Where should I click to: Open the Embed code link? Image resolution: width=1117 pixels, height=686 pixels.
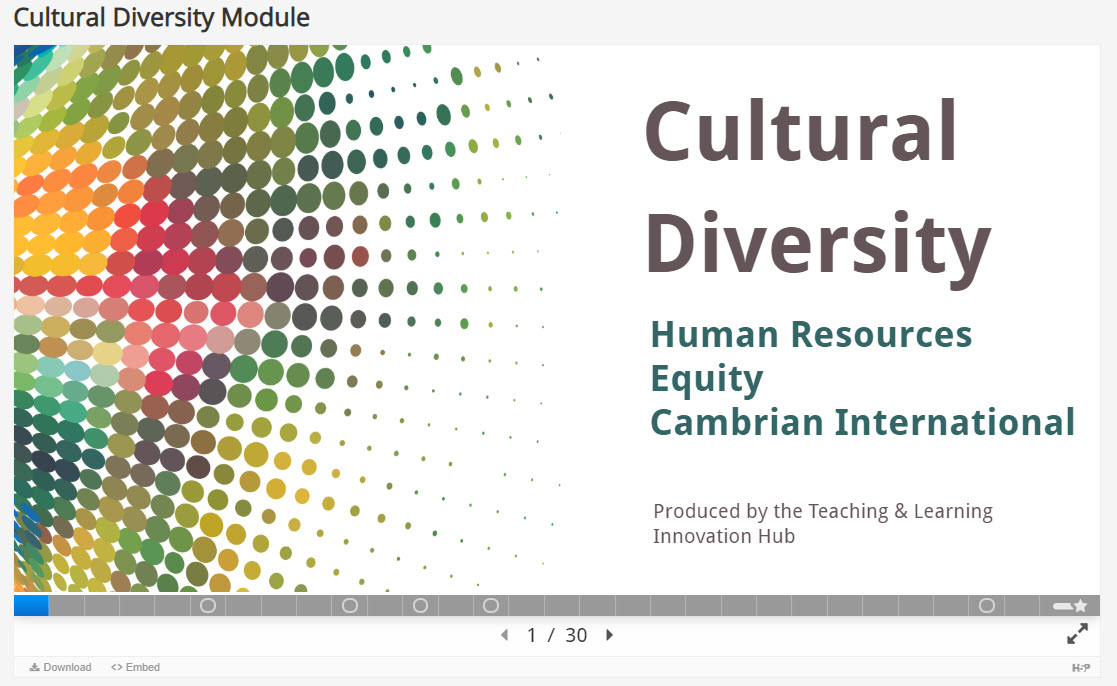tap(135, 667)
